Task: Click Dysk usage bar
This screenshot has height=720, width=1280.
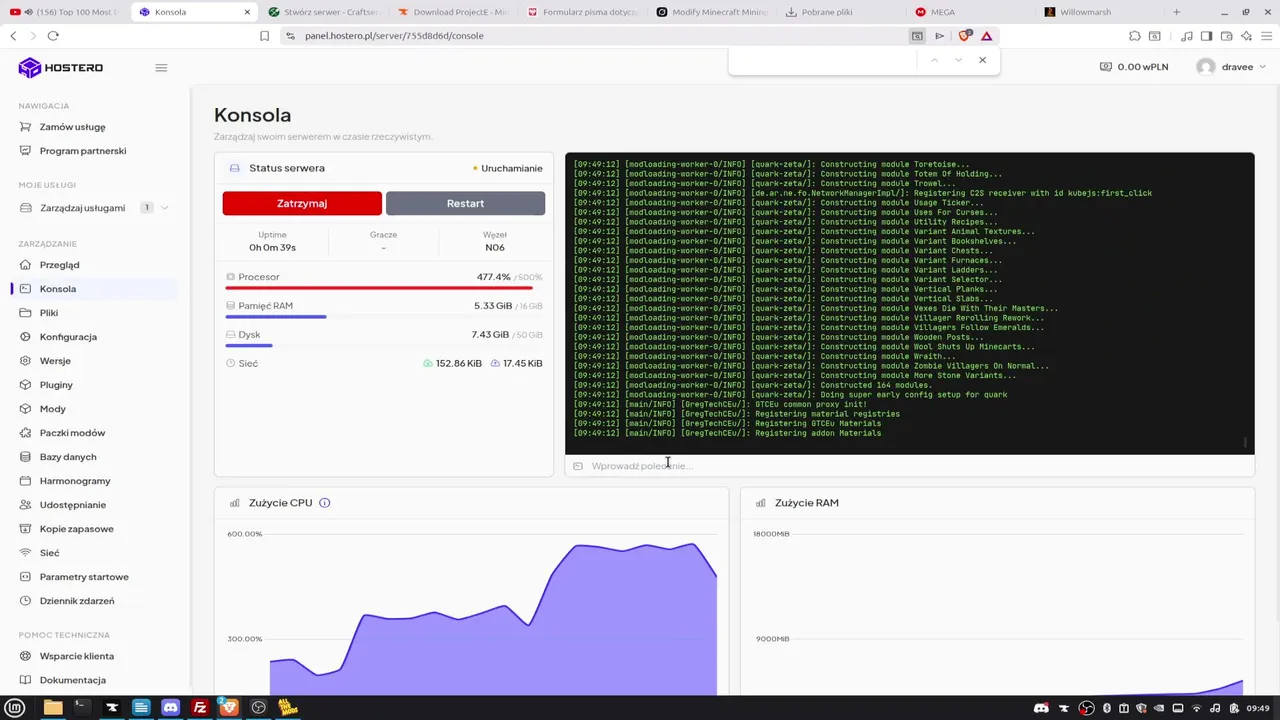Action: coord(384,346)
